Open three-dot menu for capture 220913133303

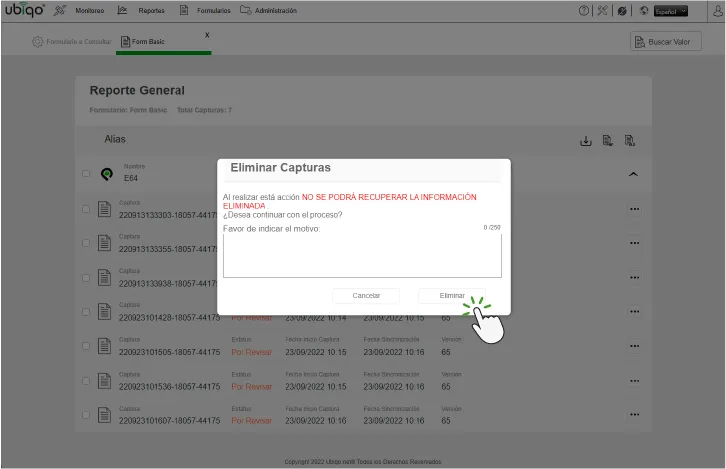coord(635,209)
